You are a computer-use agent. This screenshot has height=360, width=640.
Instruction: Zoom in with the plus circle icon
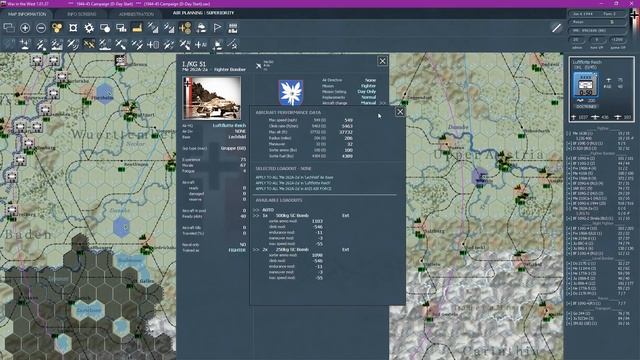coord(25,28)
